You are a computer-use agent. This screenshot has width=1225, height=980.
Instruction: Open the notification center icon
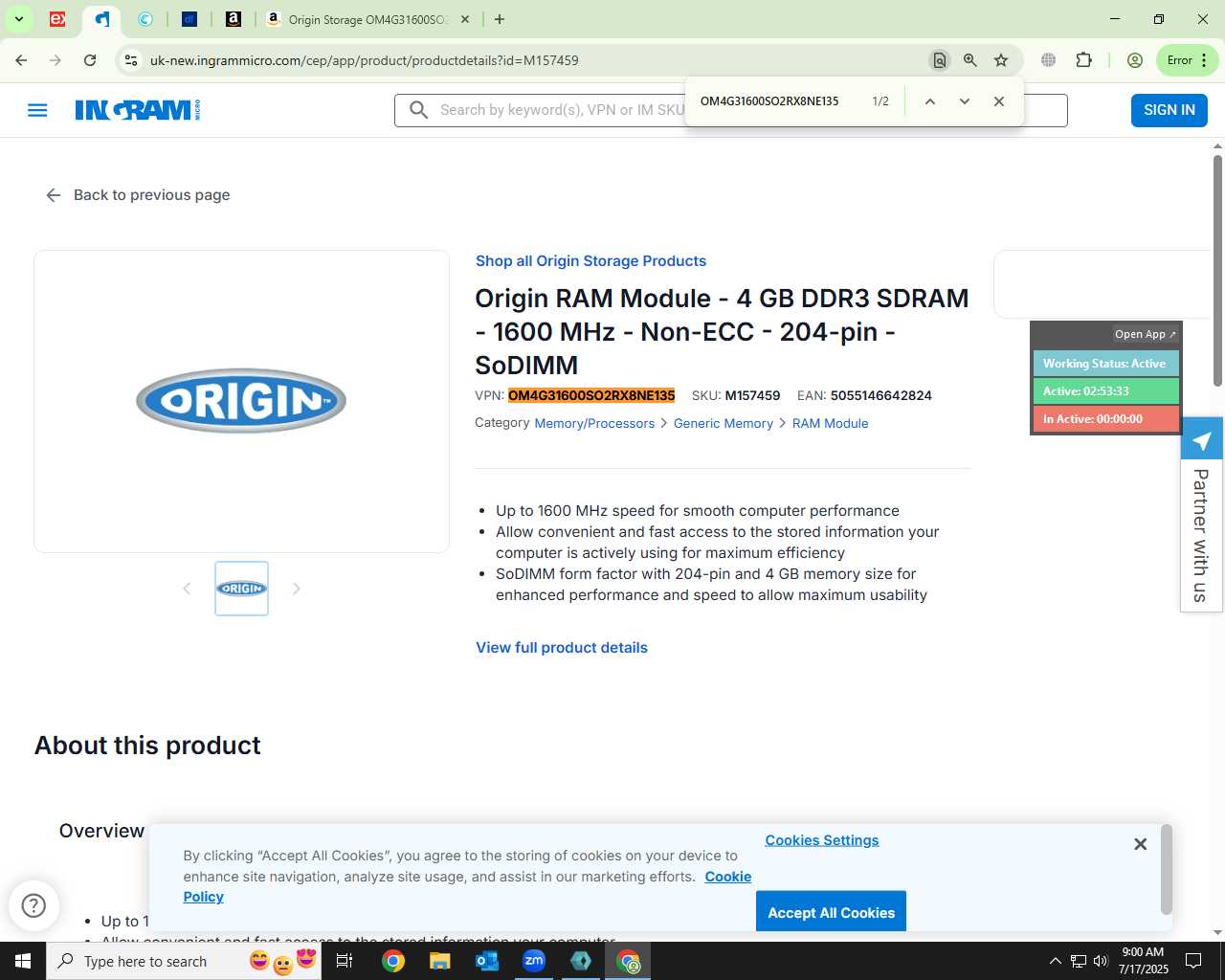coord(1193,961)
